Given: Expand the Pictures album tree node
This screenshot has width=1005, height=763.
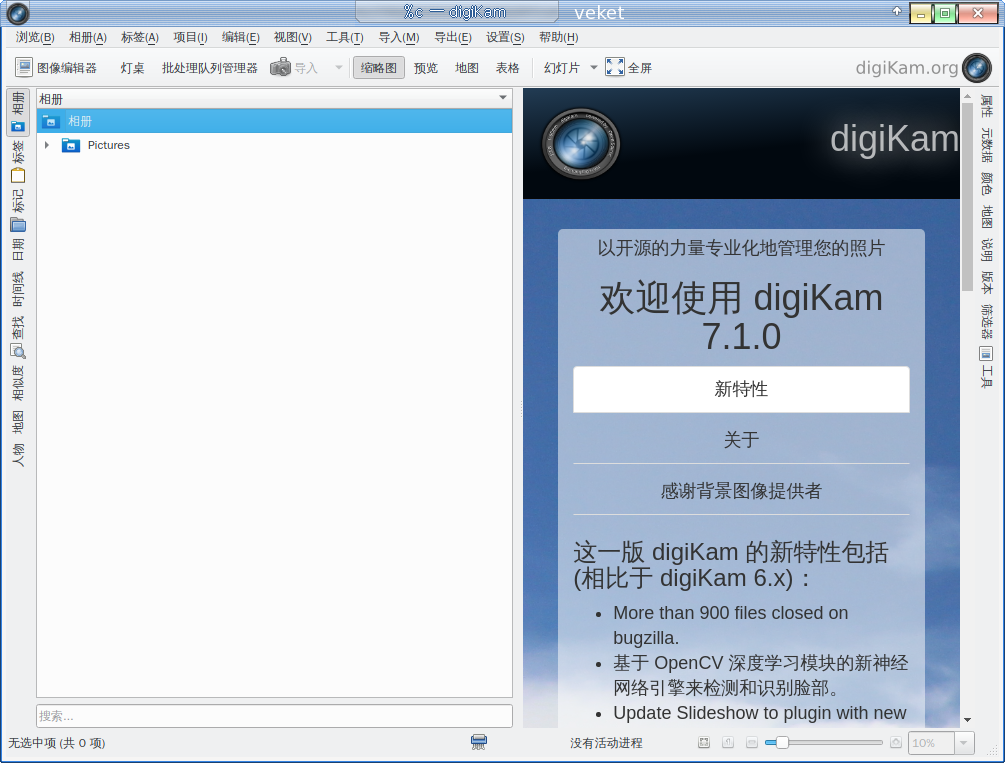Looking at the screenshot, I should pyautogui.click(x=47, y=146).
